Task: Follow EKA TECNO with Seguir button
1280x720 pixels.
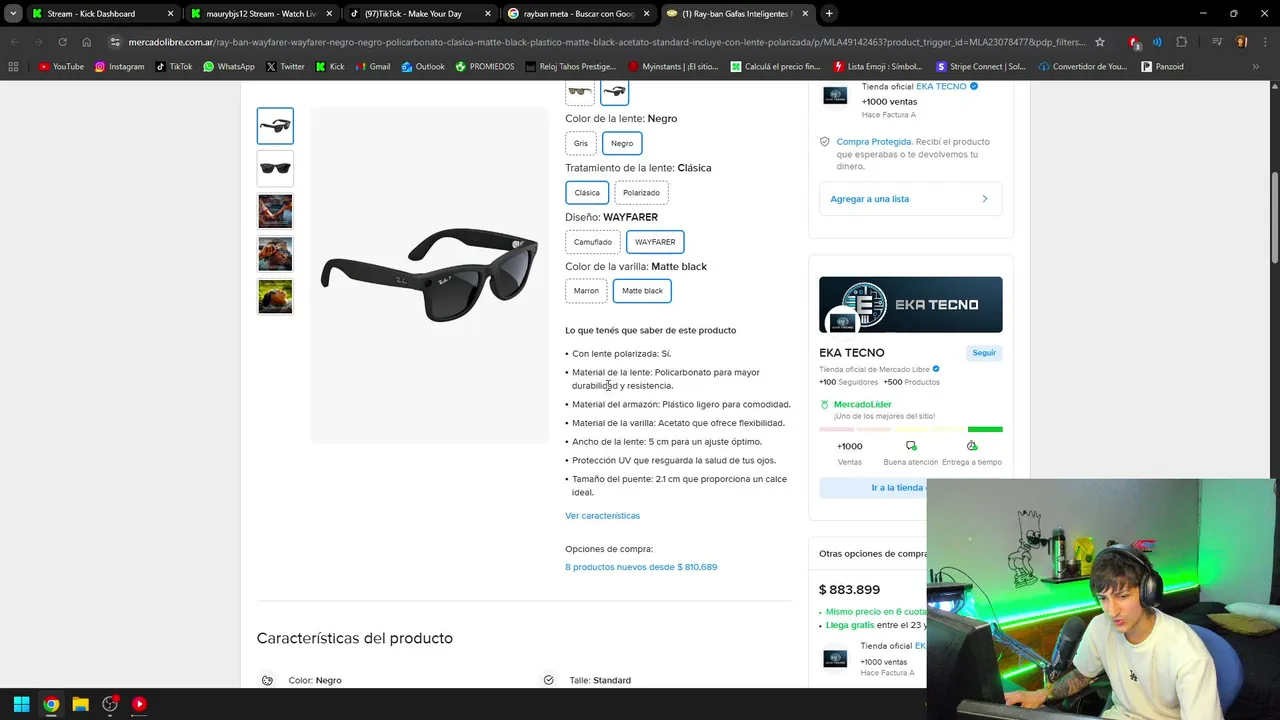Action: coord(984,353)
